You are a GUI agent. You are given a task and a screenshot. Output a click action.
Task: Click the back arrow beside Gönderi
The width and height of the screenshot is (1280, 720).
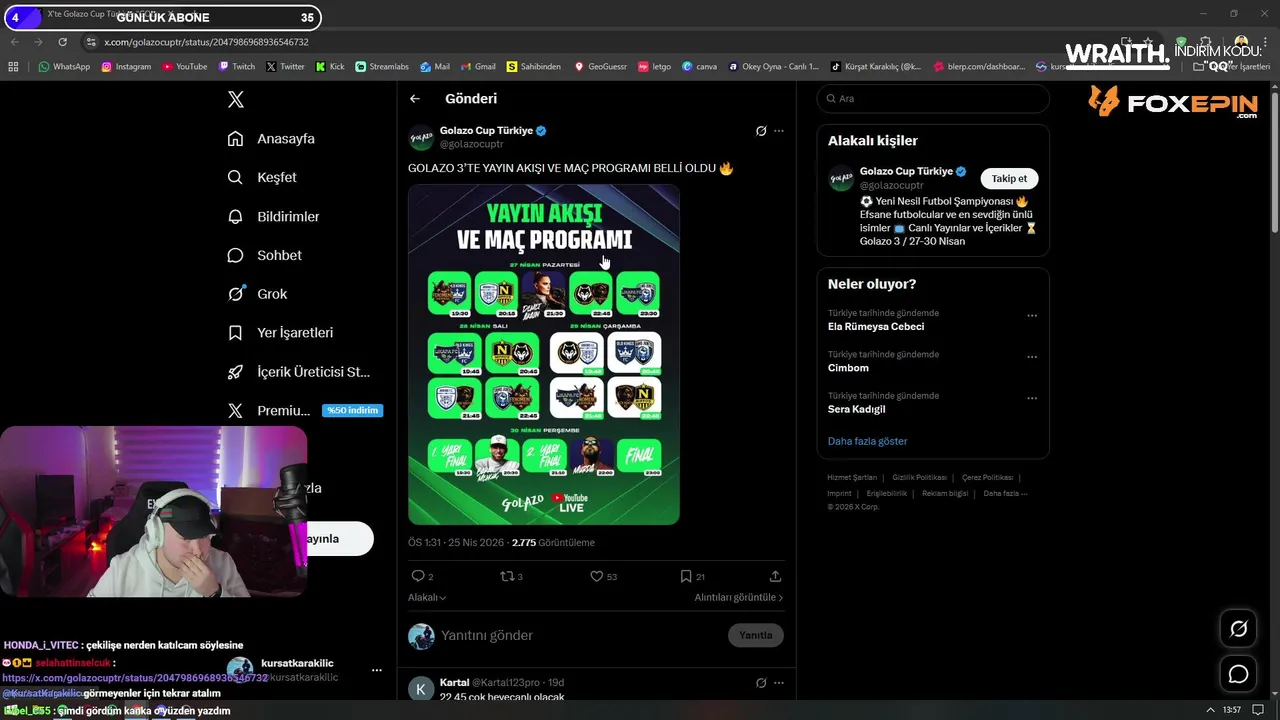[415, 99]
